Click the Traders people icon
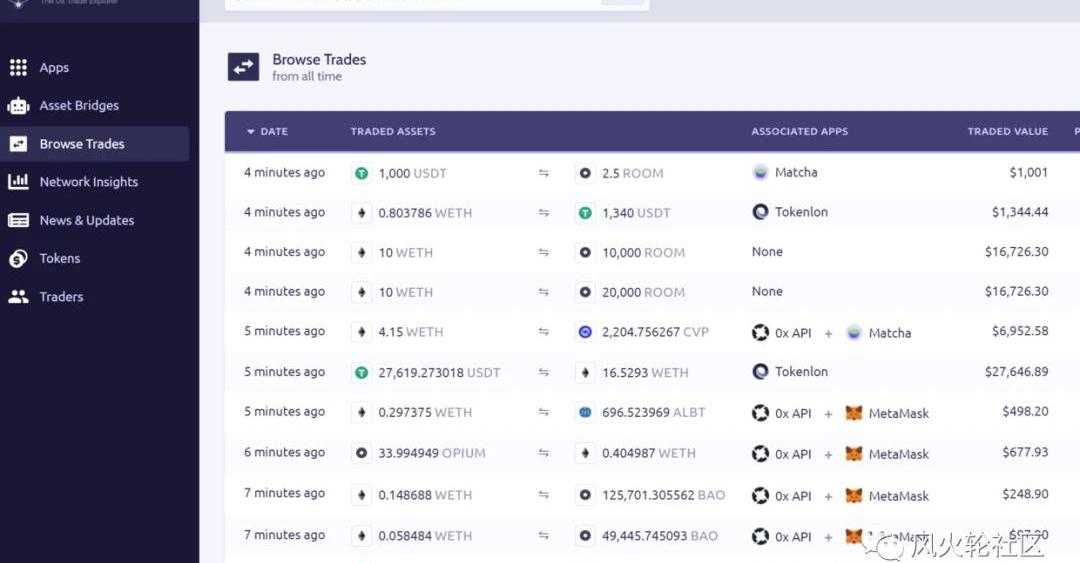1080x563 pixels. click(18, 297)
